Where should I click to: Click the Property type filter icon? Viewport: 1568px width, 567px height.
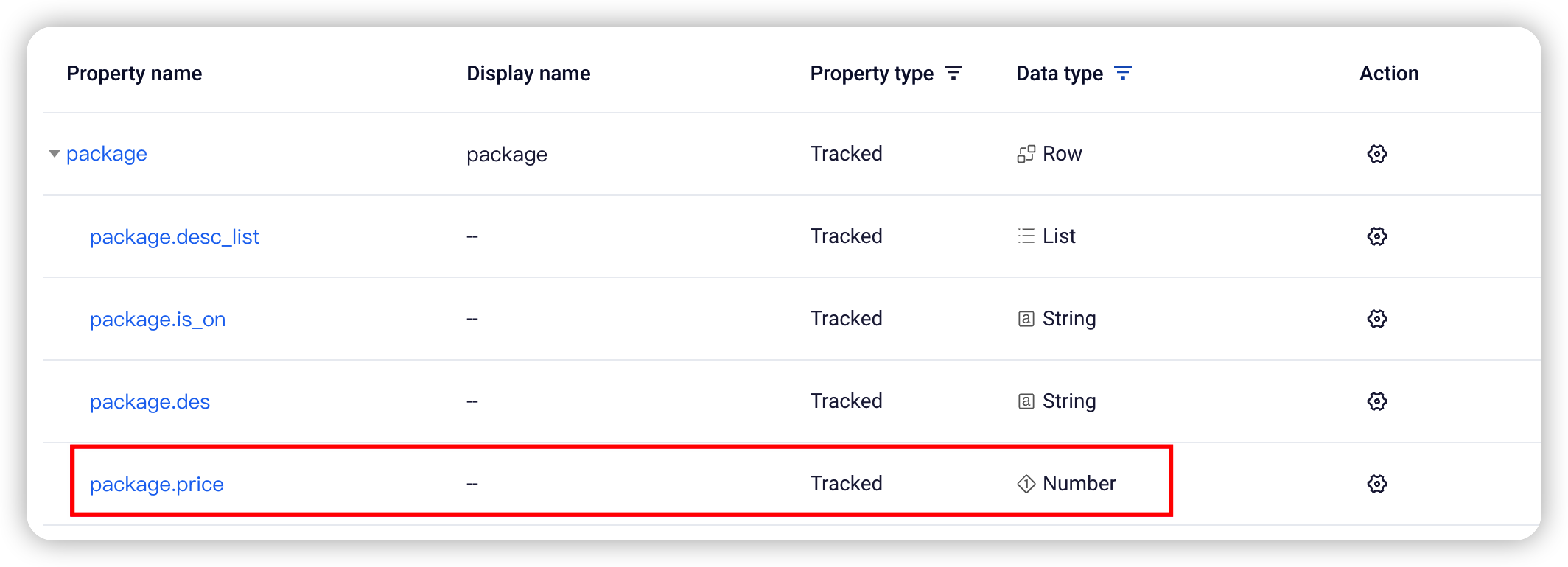(x=953, y=74)
